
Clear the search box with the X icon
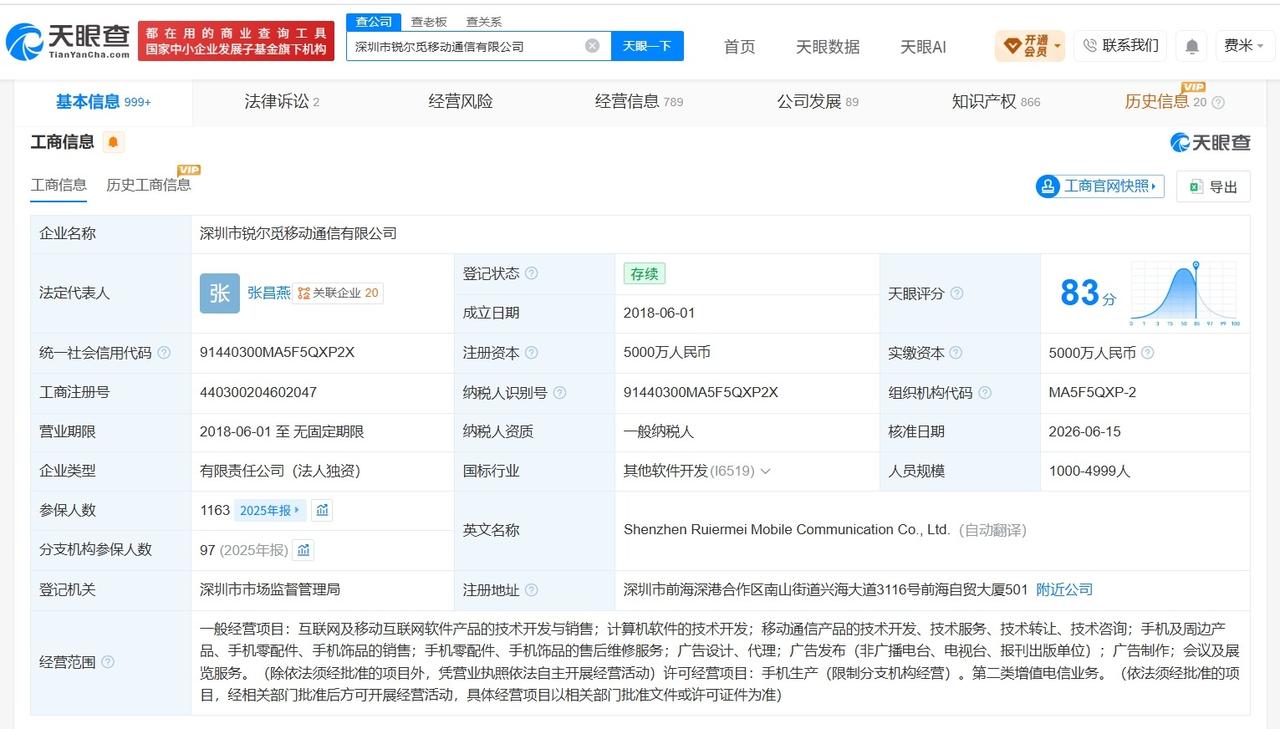tap(592, 46)
